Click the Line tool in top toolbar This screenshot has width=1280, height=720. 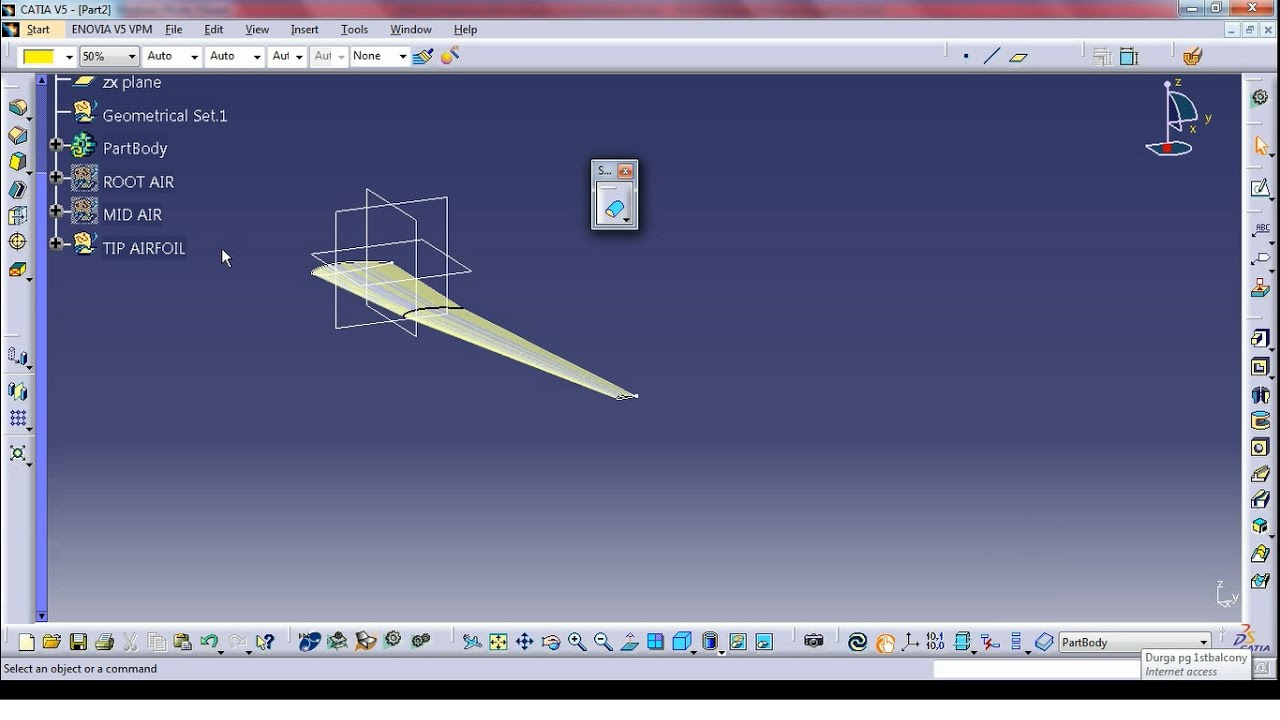coord(992,57)
